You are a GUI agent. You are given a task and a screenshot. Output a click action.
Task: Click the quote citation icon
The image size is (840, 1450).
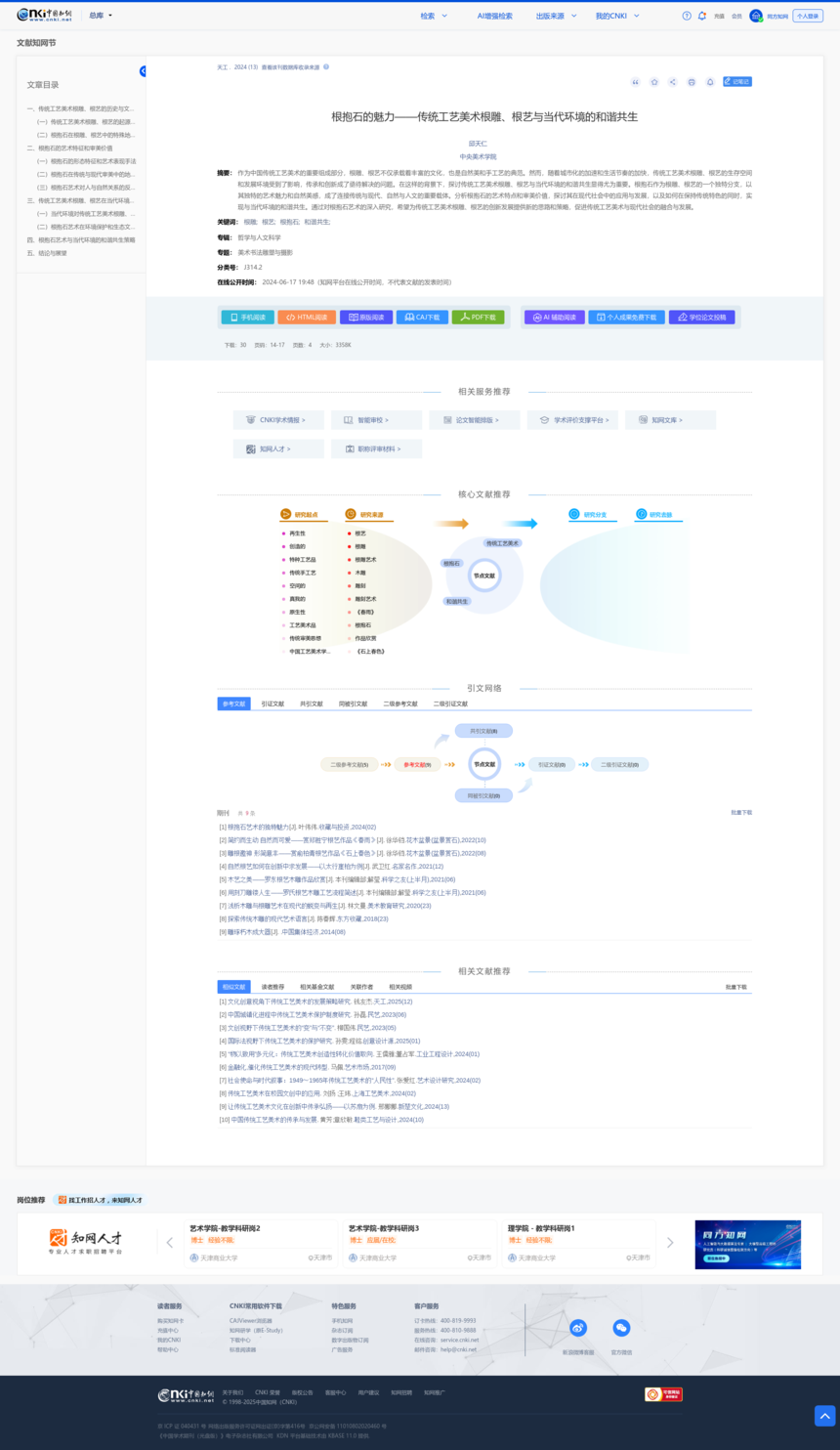point(636,82)
